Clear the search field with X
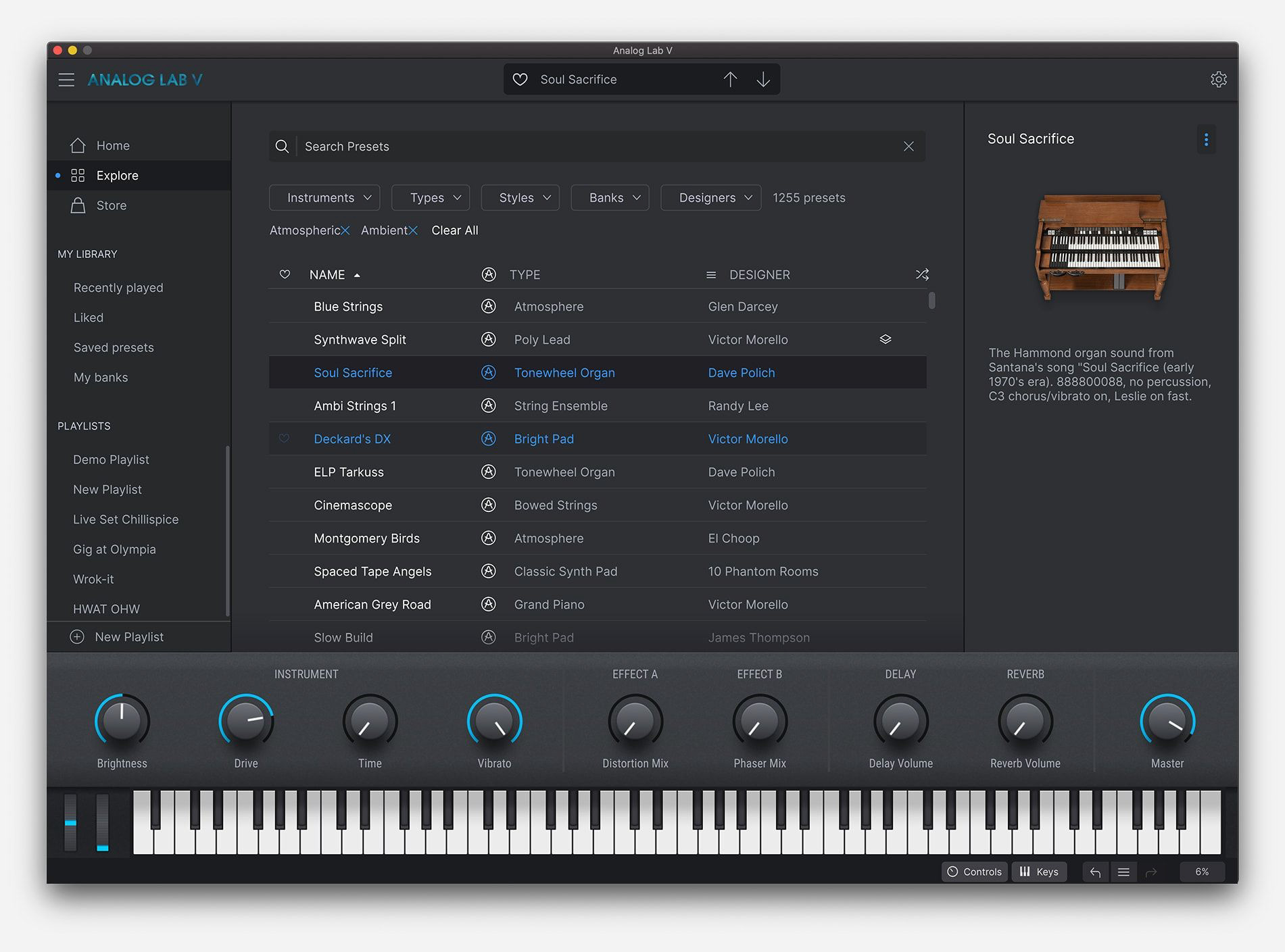The image size is (1285, 952). pos(908,147)
